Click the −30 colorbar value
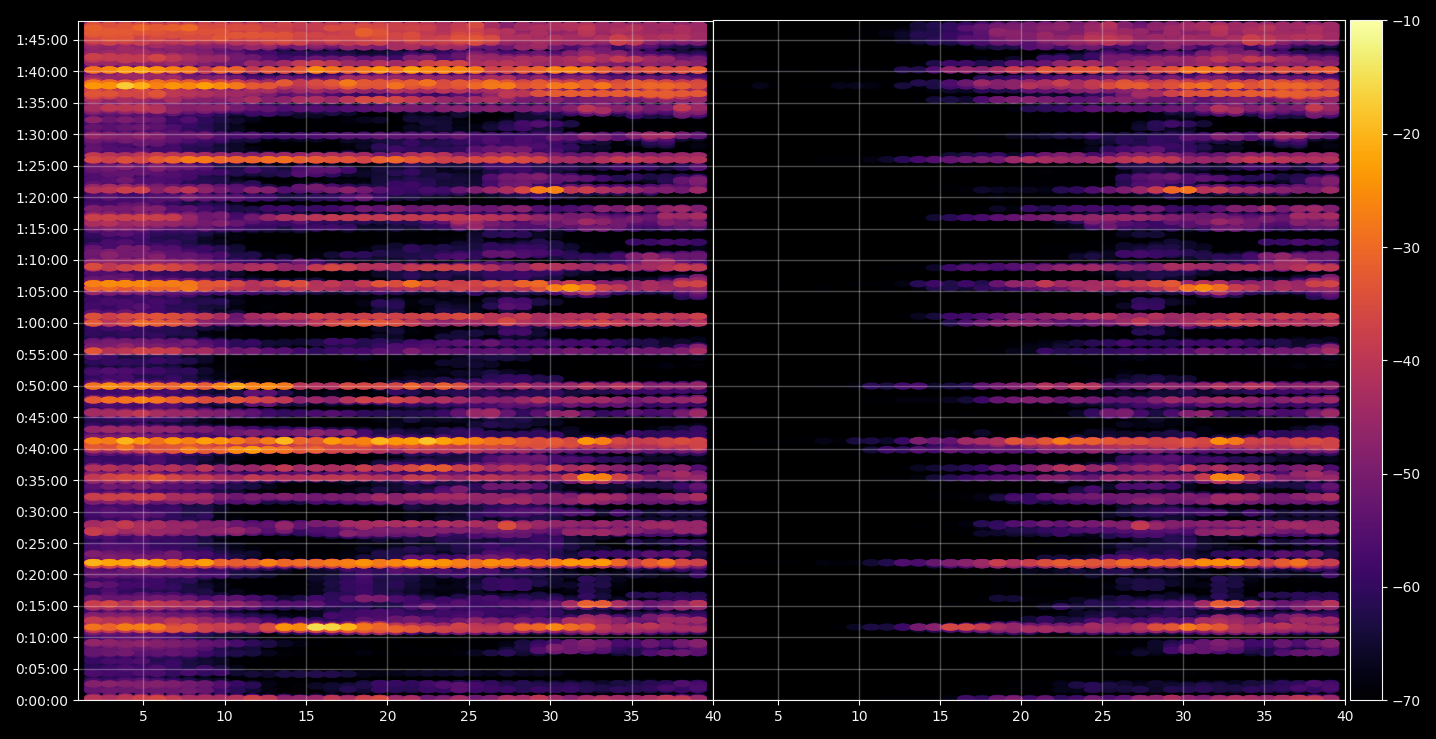The image size is (1436, 739). (x=1406, y=247)
